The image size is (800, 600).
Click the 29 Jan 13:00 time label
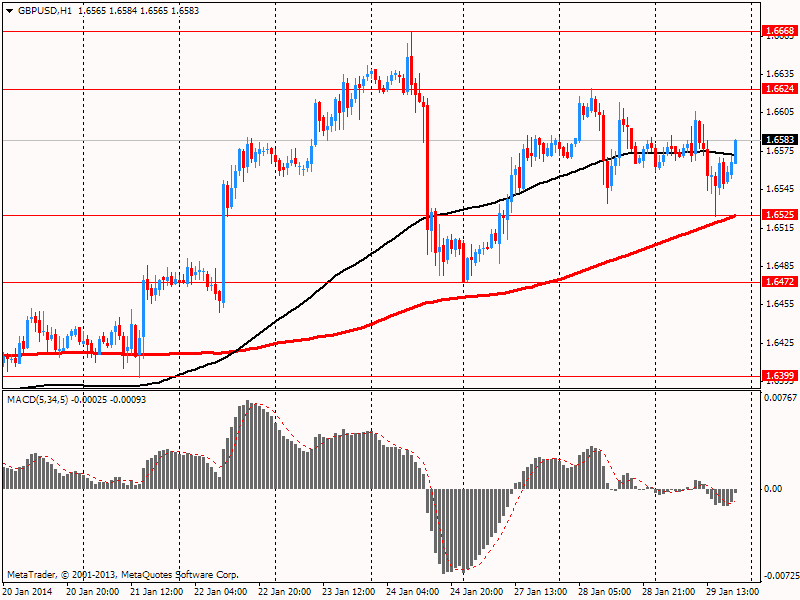tap(733, 592)
